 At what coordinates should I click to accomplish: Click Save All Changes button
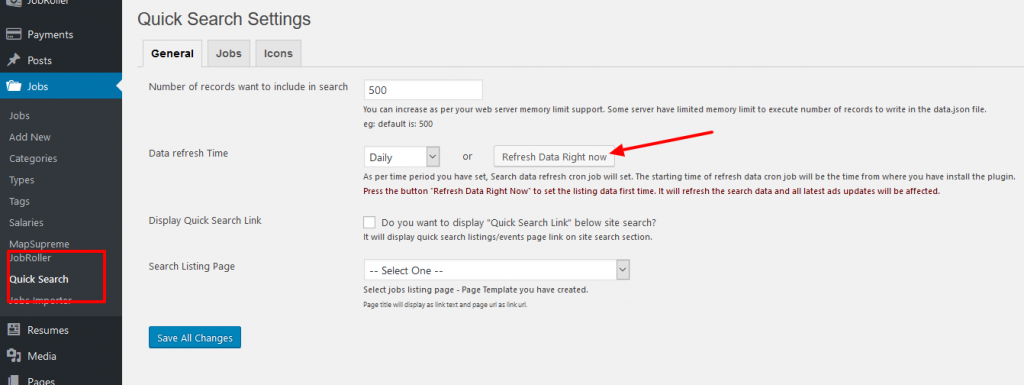[195, 338]
